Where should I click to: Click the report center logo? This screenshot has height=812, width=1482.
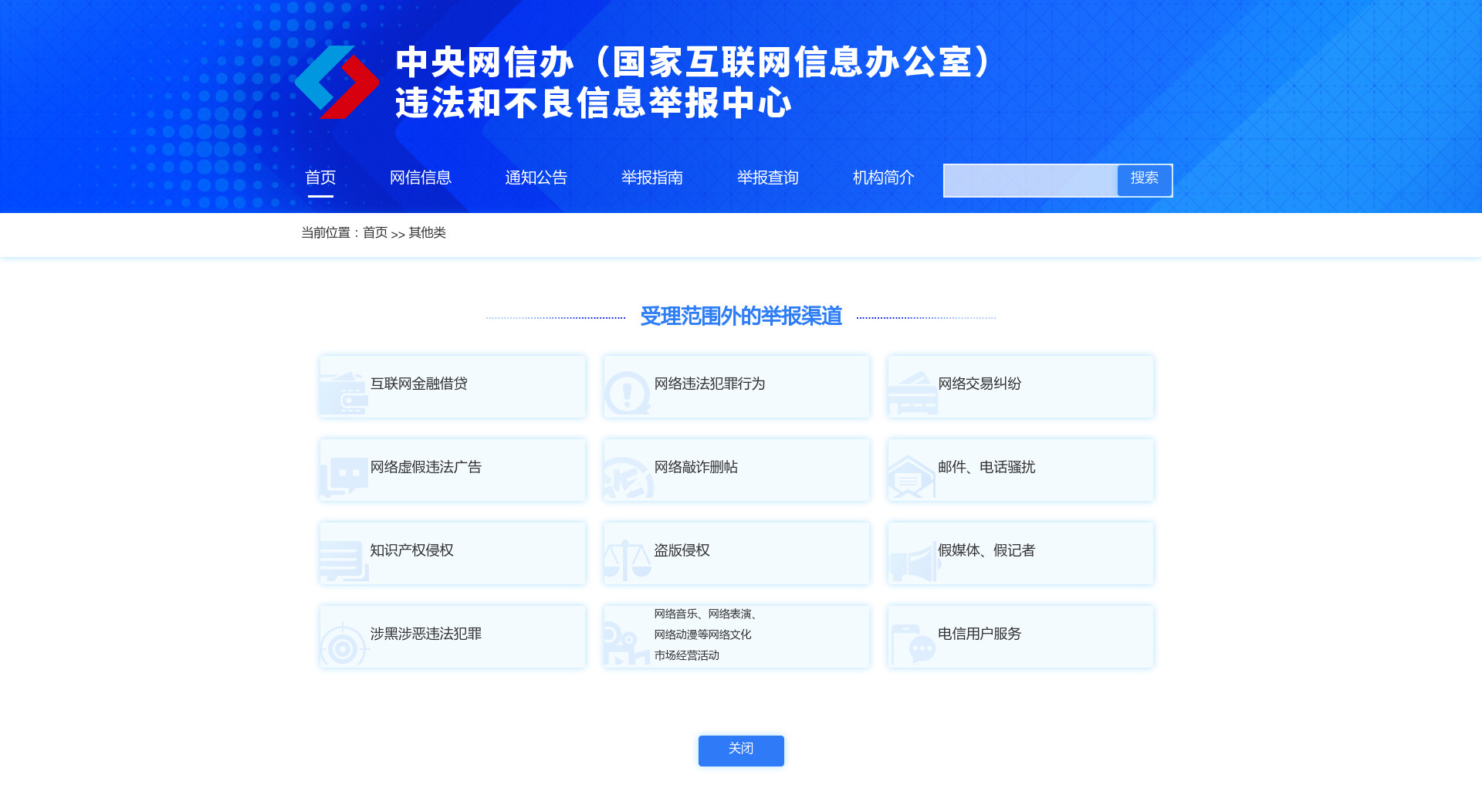[x=337, y=82]
